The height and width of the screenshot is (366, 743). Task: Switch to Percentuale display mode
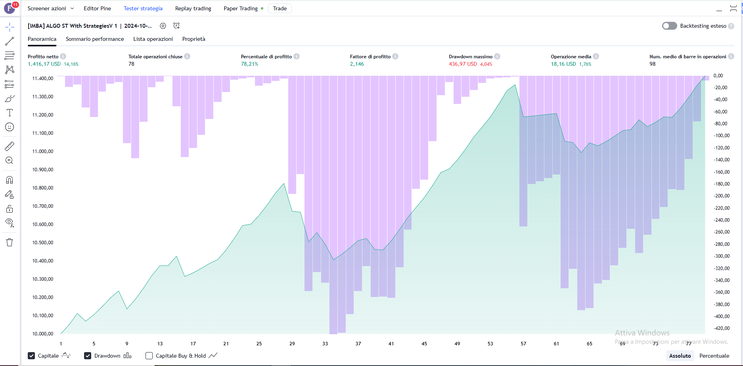(x=714, y=356)
